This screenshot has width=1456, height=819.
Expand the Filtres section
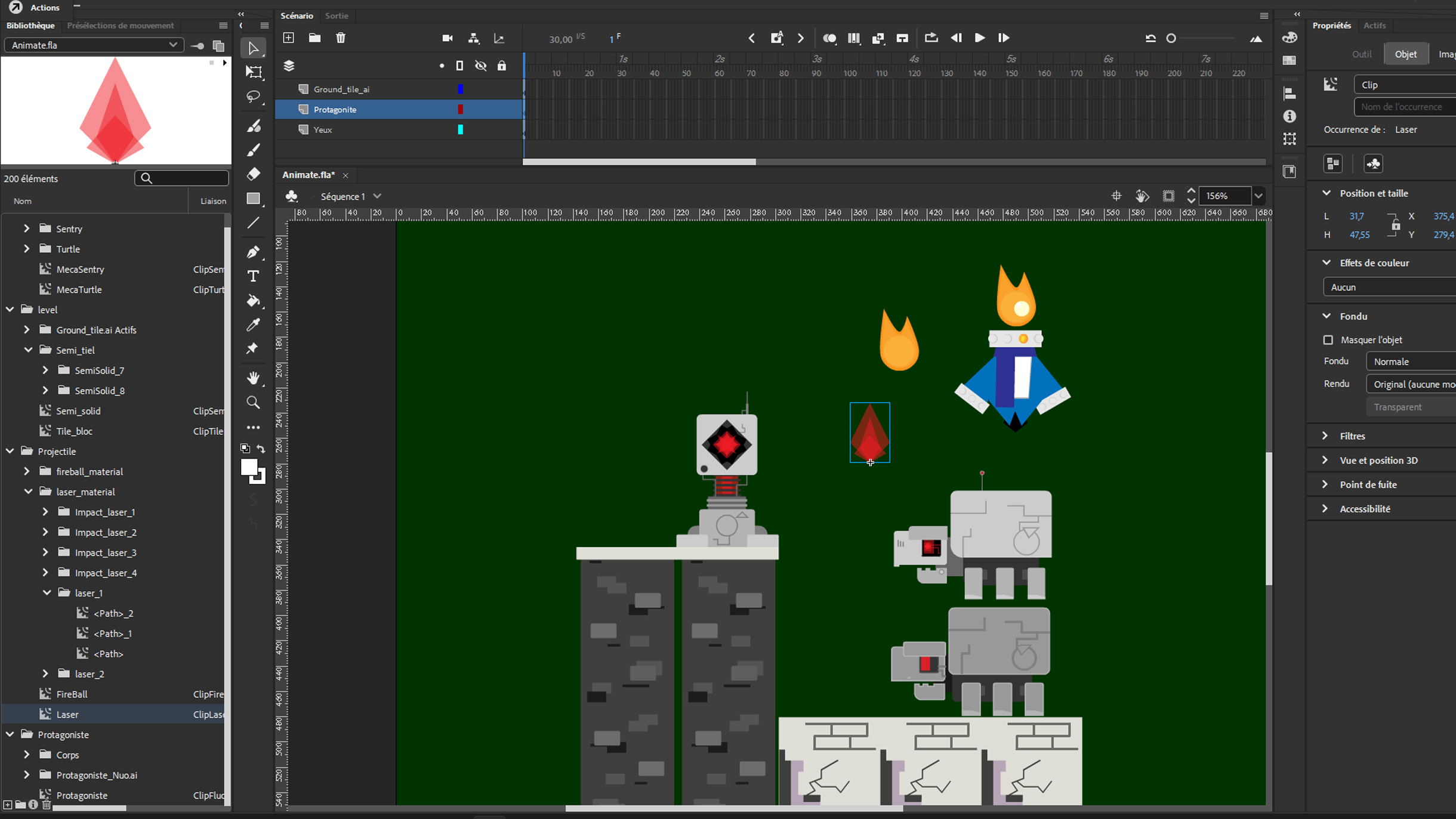coord(1326,435)
